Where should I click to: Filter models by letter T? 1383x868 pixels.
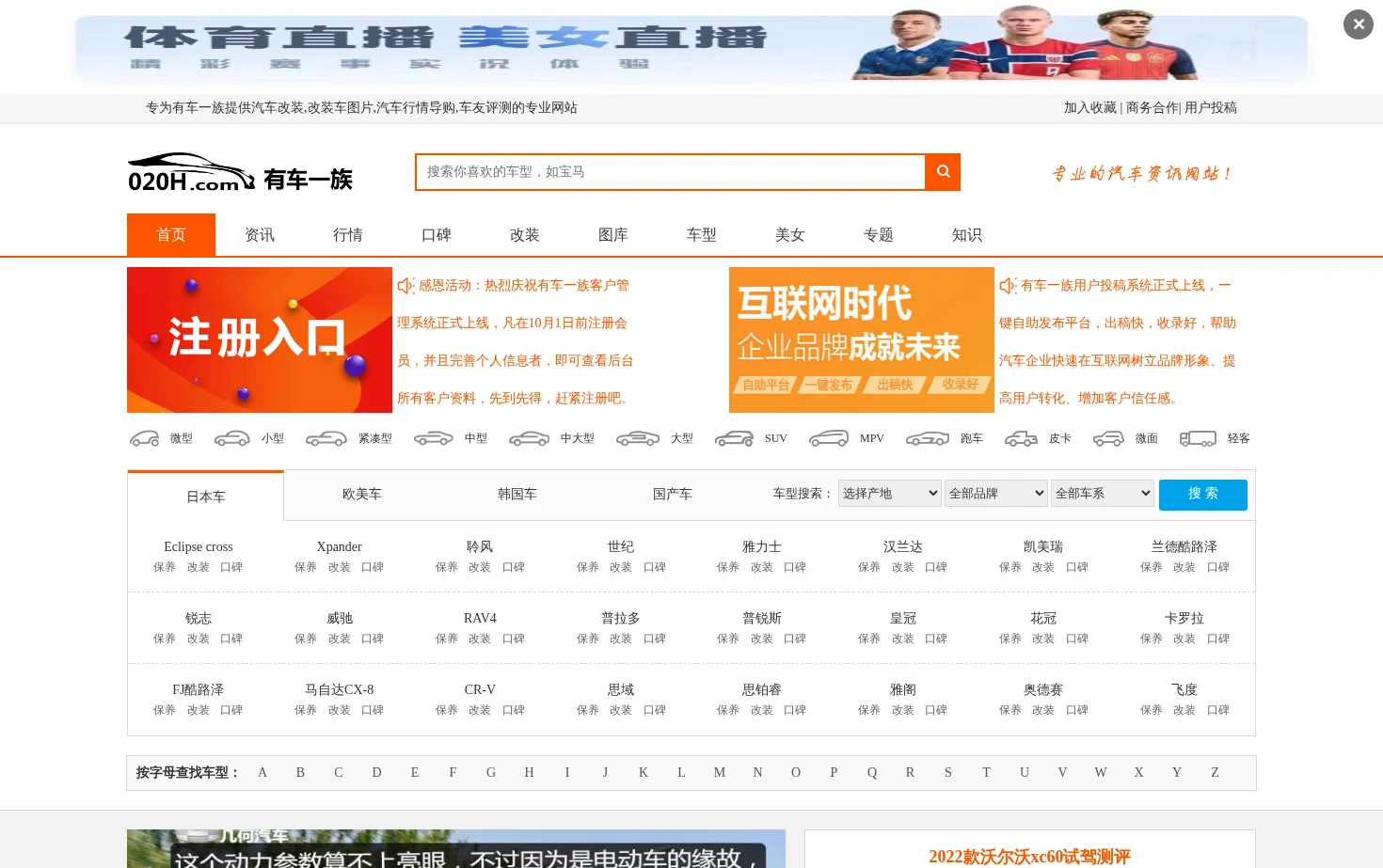986,772
